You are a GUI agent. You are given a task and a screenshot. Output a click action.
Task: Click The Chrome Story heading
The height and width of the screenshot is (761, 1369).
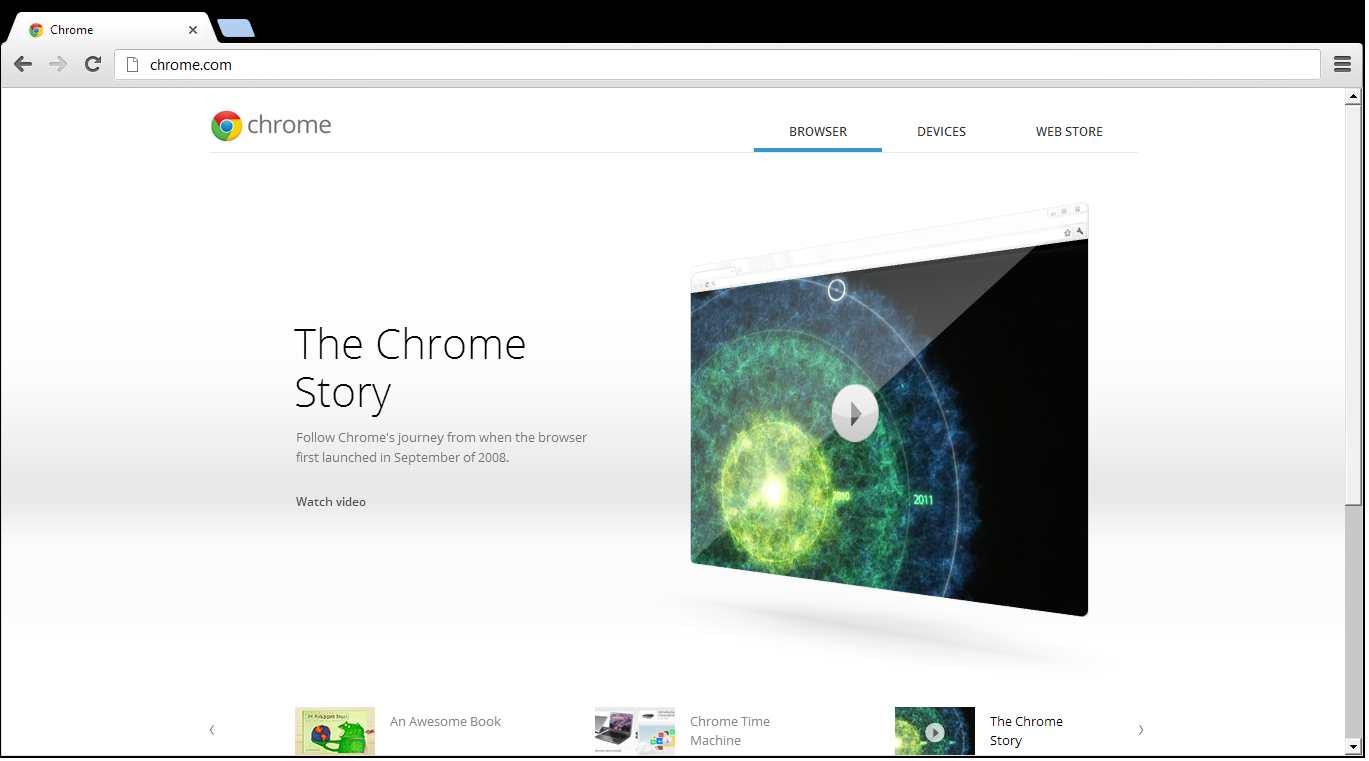click(x=410, y=368)
